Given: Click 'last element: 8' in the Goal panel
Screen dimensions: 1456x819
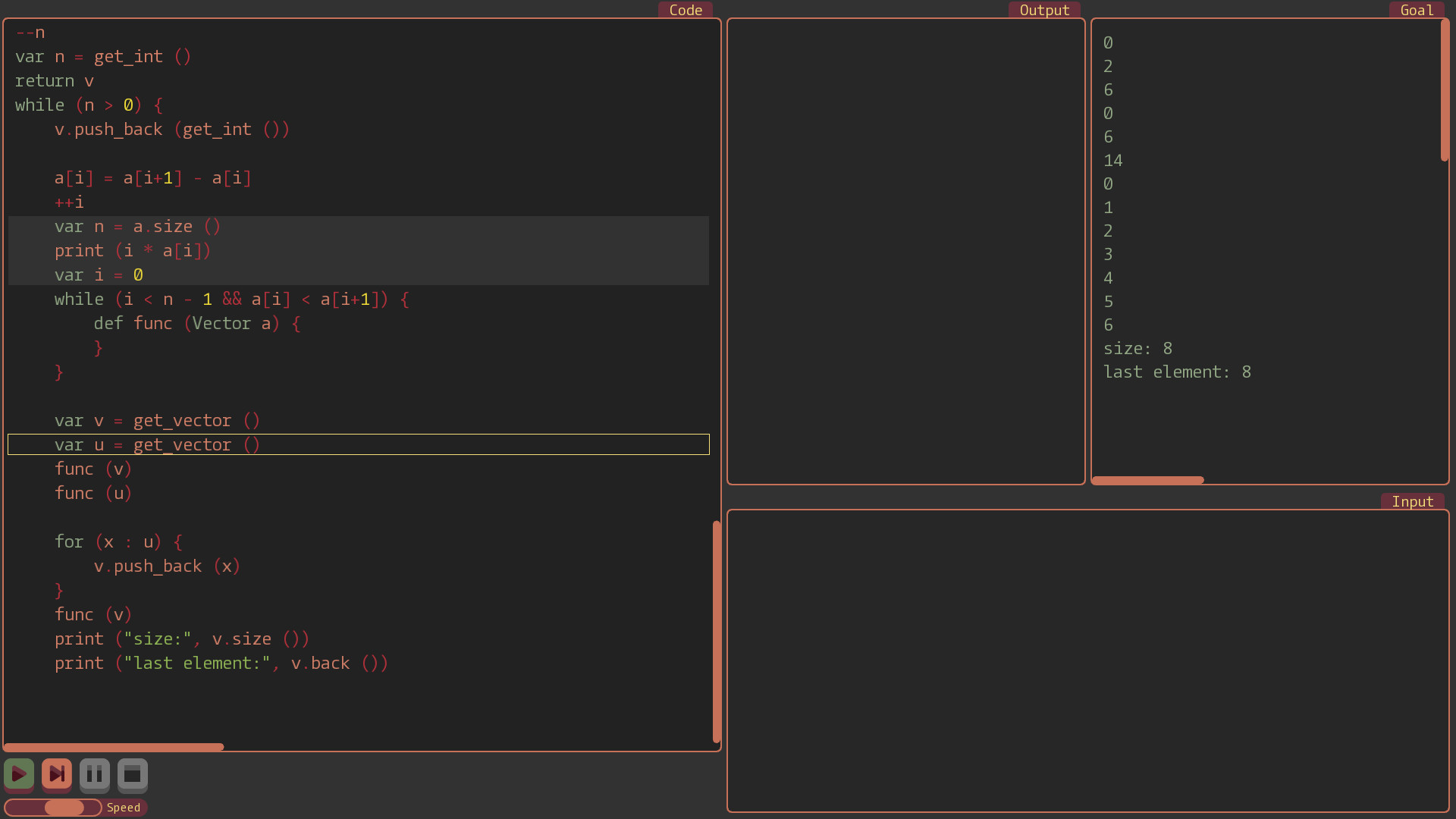Looking at the screenshot, I should pyautogui.click(x=1178, y=372).
